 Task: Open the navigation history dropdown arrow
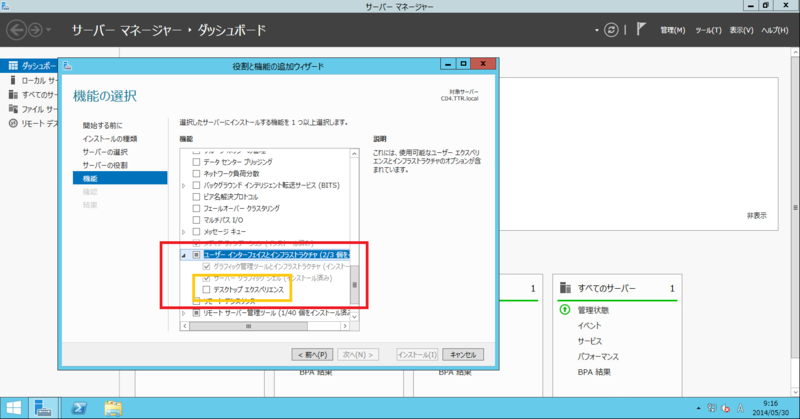[48, 30]
